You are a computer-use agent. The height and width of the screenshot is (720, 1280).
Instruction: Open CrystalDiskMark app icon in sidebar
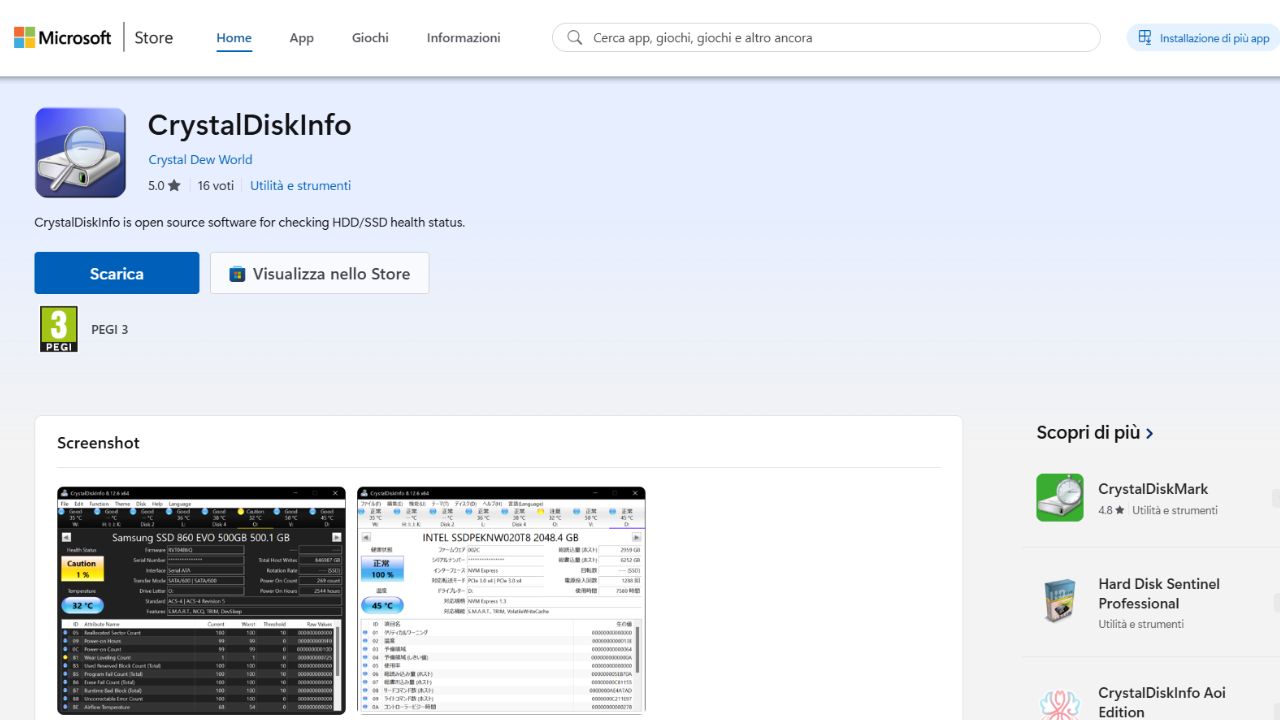click(1060, 498)
